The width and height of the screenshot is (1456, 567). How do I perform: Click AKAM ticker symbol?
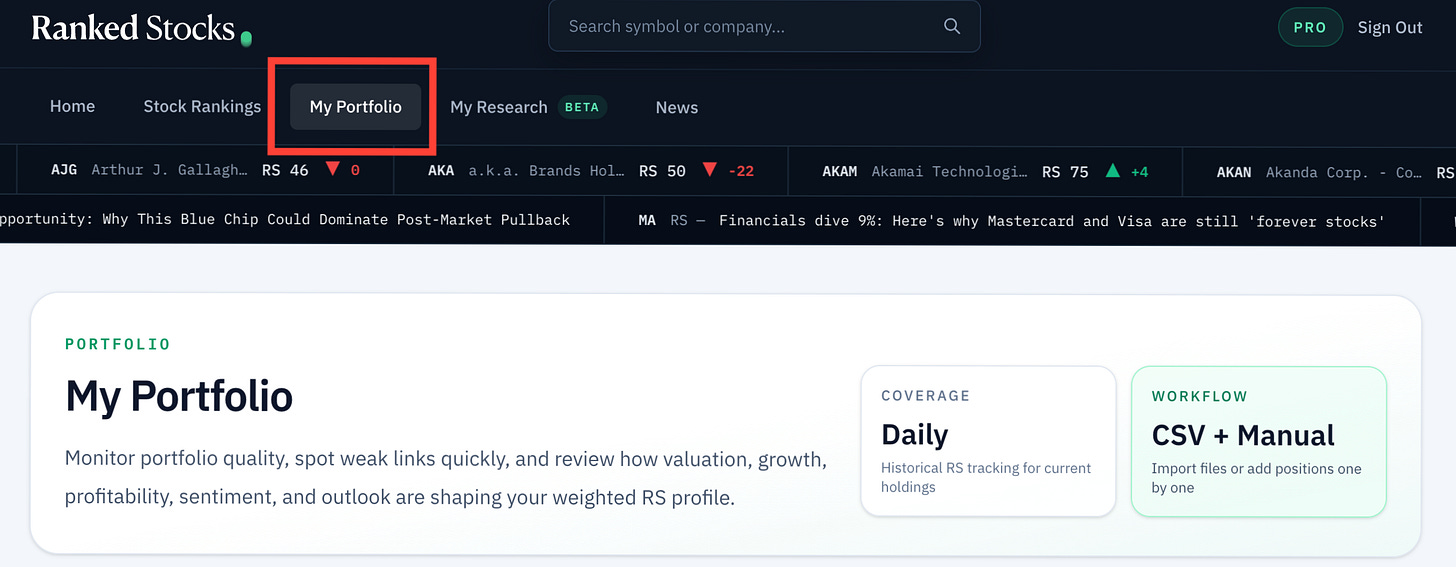tap(840, 171)
